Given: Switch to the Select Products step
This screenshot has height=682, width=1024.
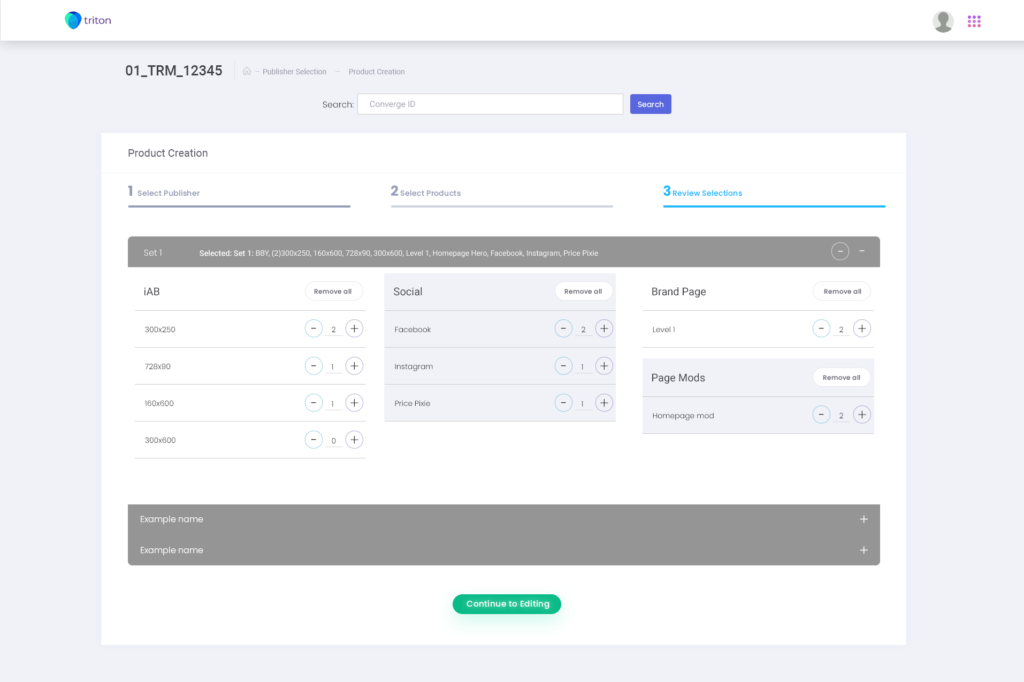Looking at the screenshot, I should 426,192.
